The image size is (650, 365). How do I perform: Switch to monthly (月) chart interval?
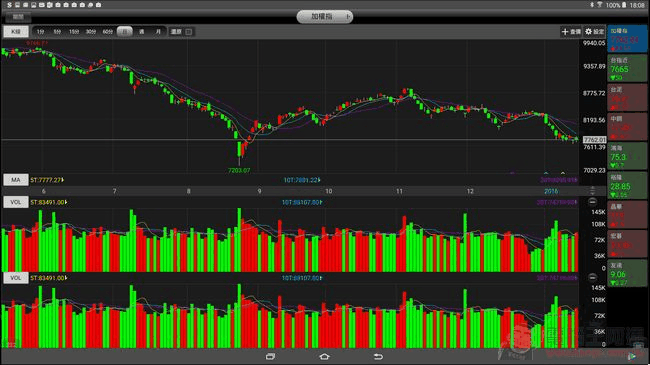point(158,32)
